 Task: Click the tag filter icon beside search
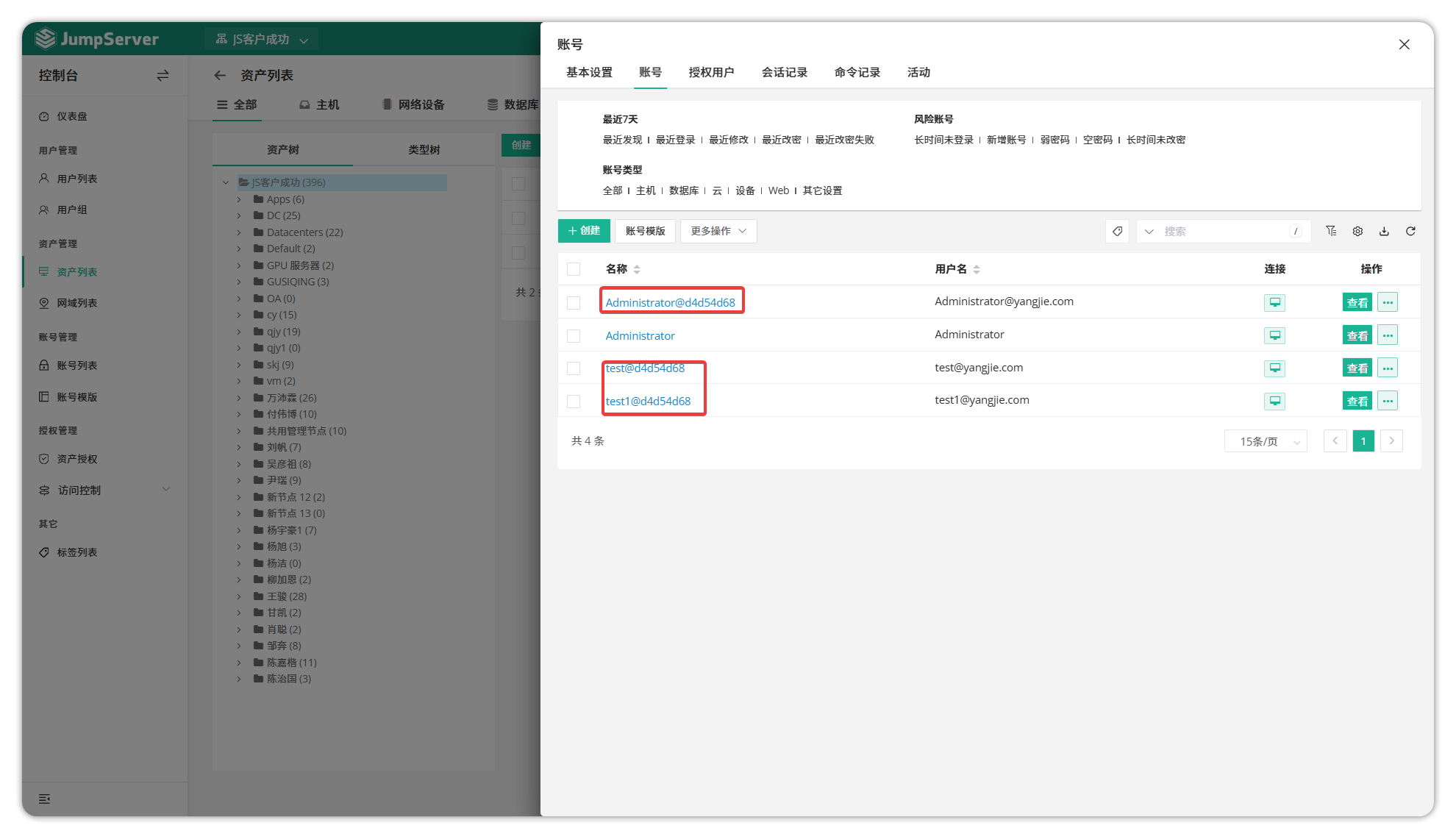[x=1117, y=231]
